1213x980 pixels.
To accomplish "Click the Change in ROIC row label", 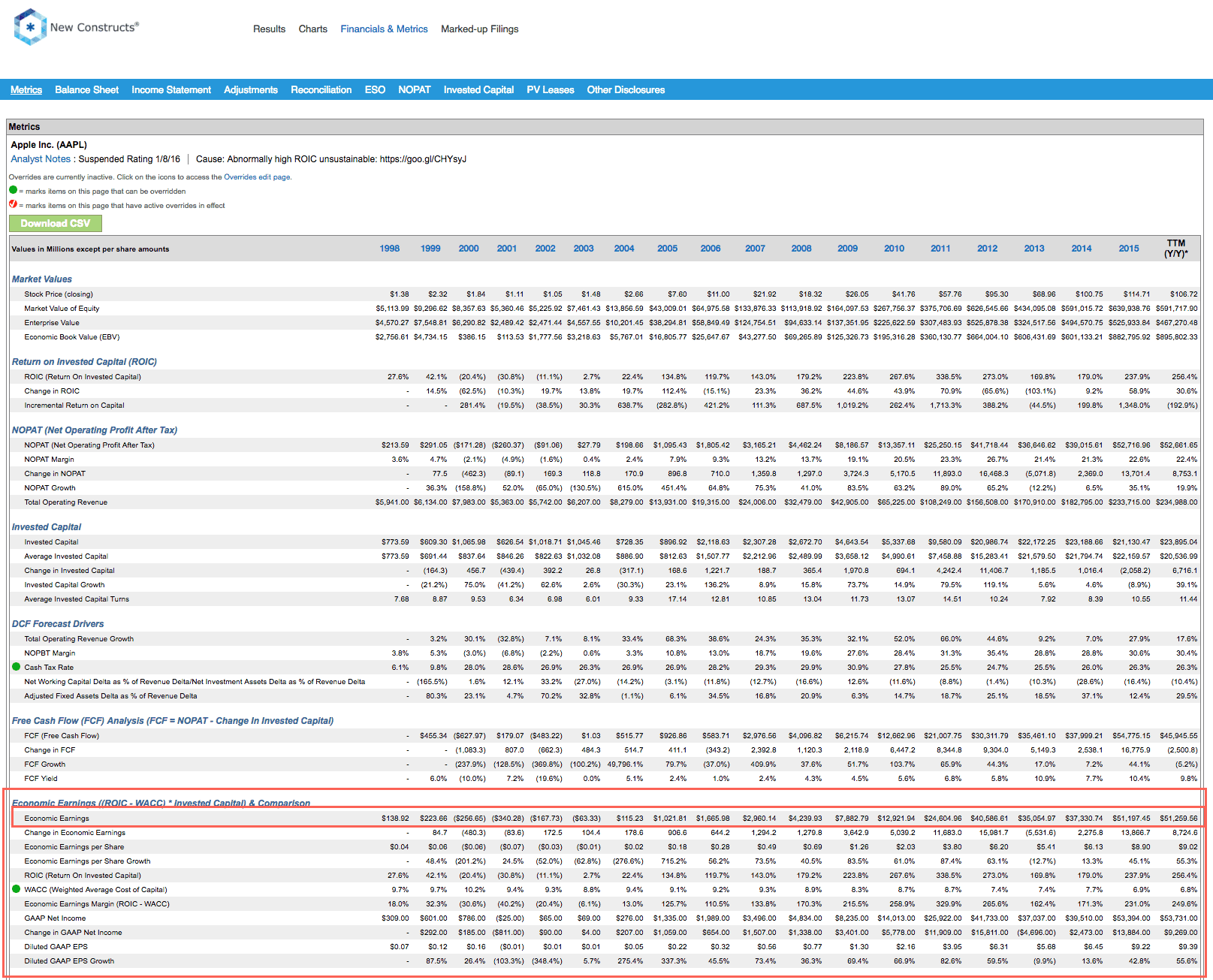I will (x=52, y=391).
